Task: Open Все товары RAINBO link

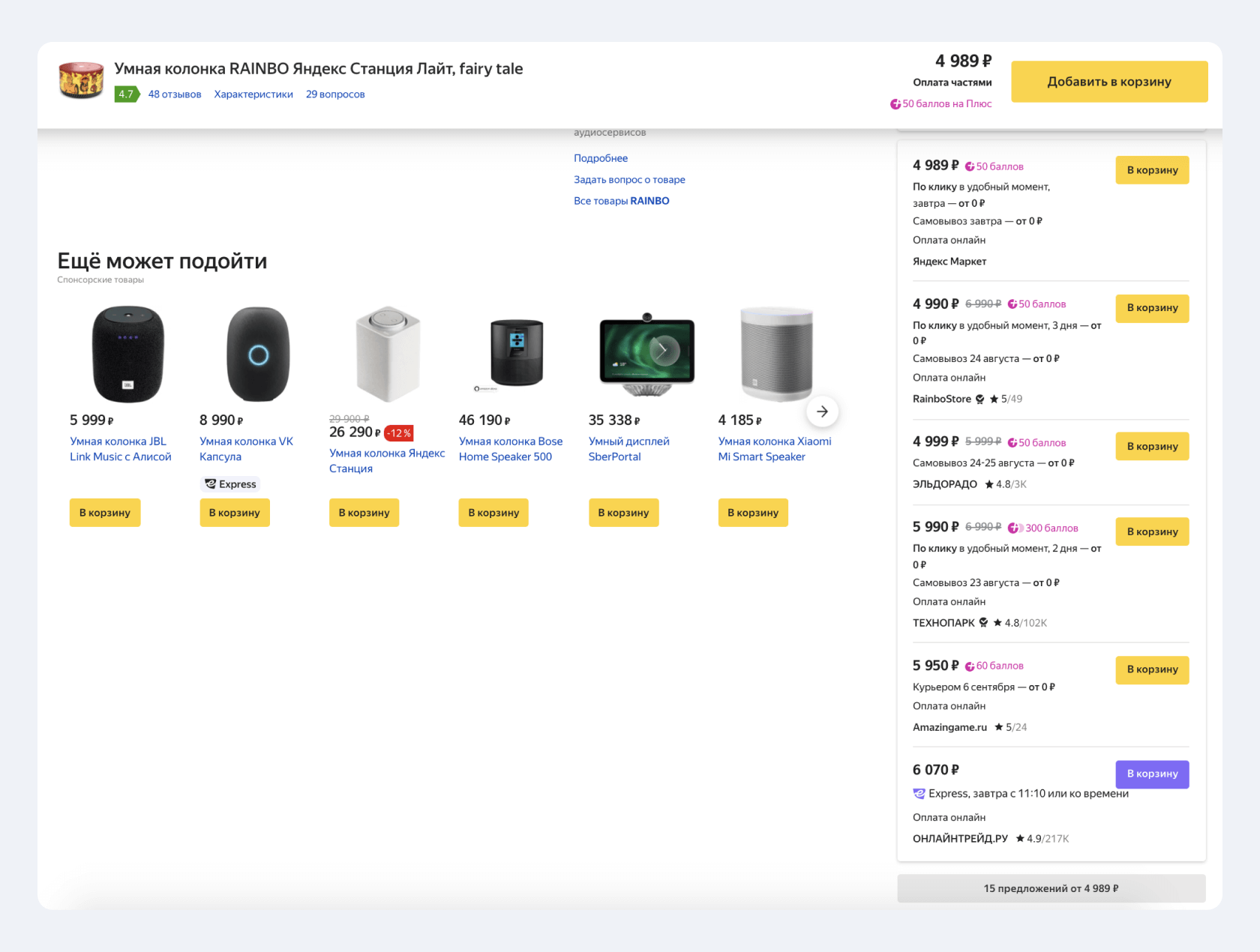Action: coord(621,201)
